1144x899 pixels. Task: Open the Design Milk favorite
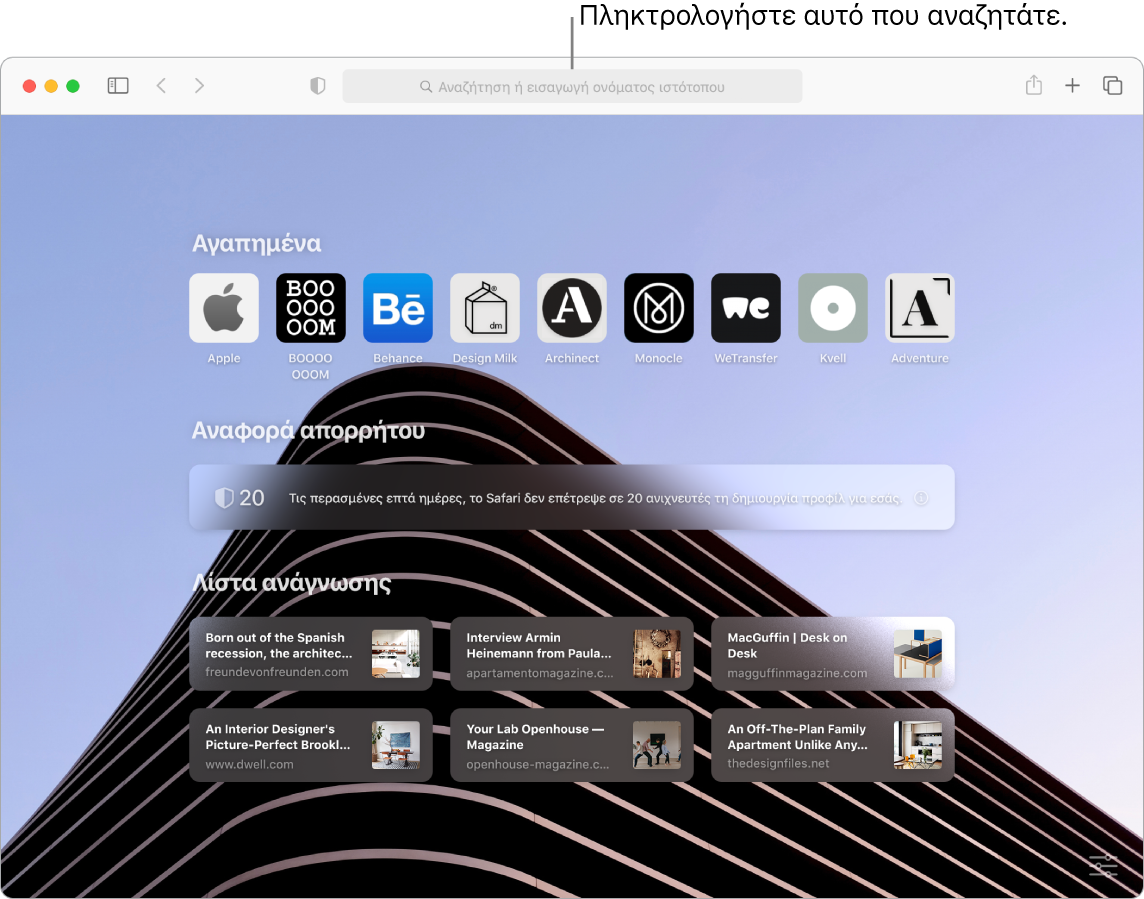click(484, 308)
